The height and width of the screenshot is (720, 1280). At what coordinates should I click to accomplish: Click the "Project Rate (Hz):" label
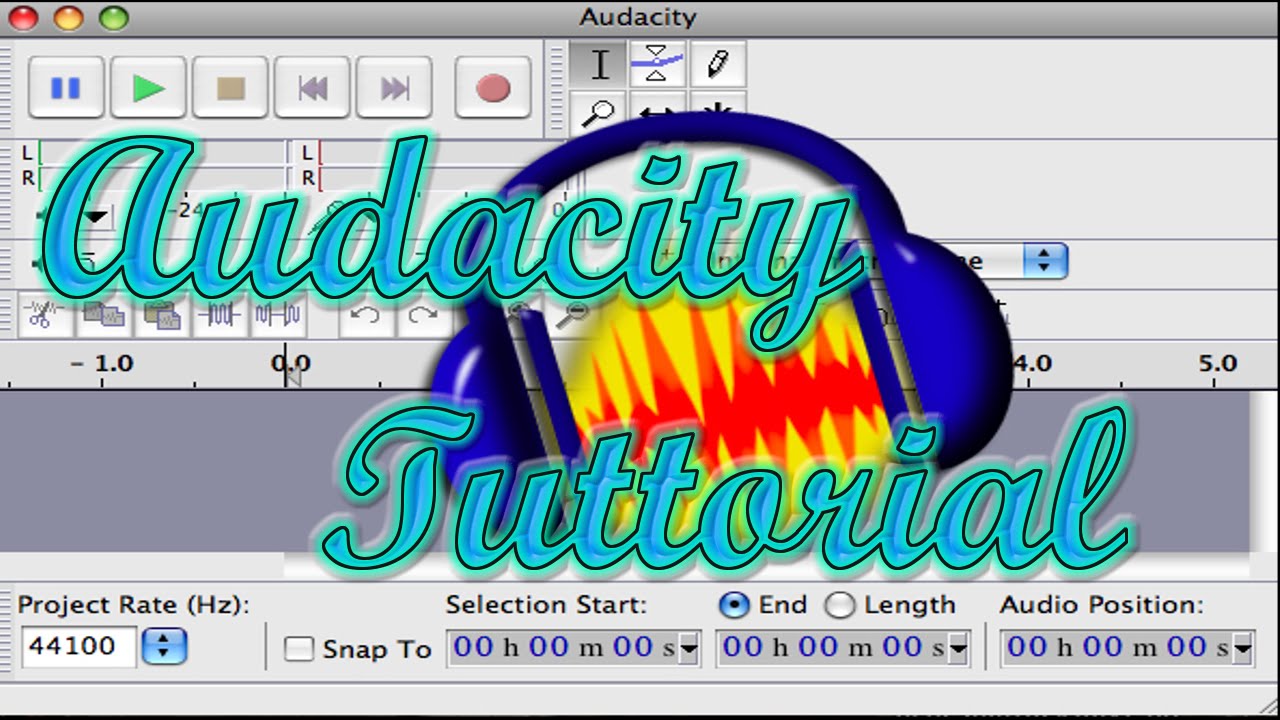click(x=134, y=605)
